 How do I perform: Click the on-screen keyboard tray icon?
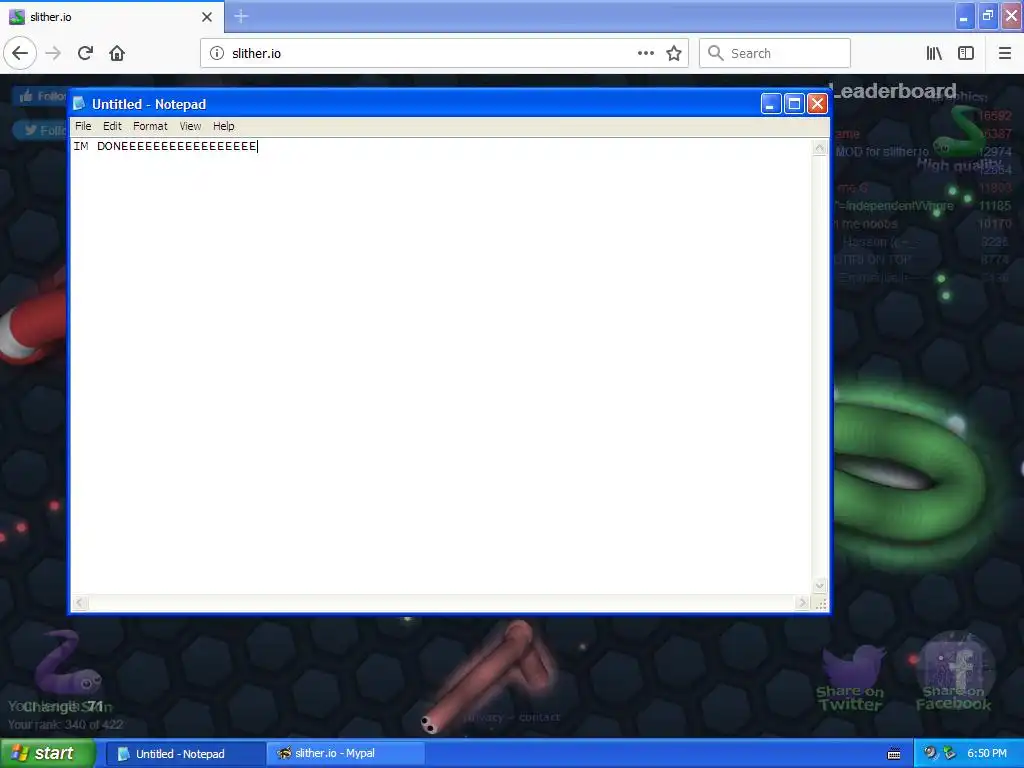pyautogui.click(x=894, y=754)
